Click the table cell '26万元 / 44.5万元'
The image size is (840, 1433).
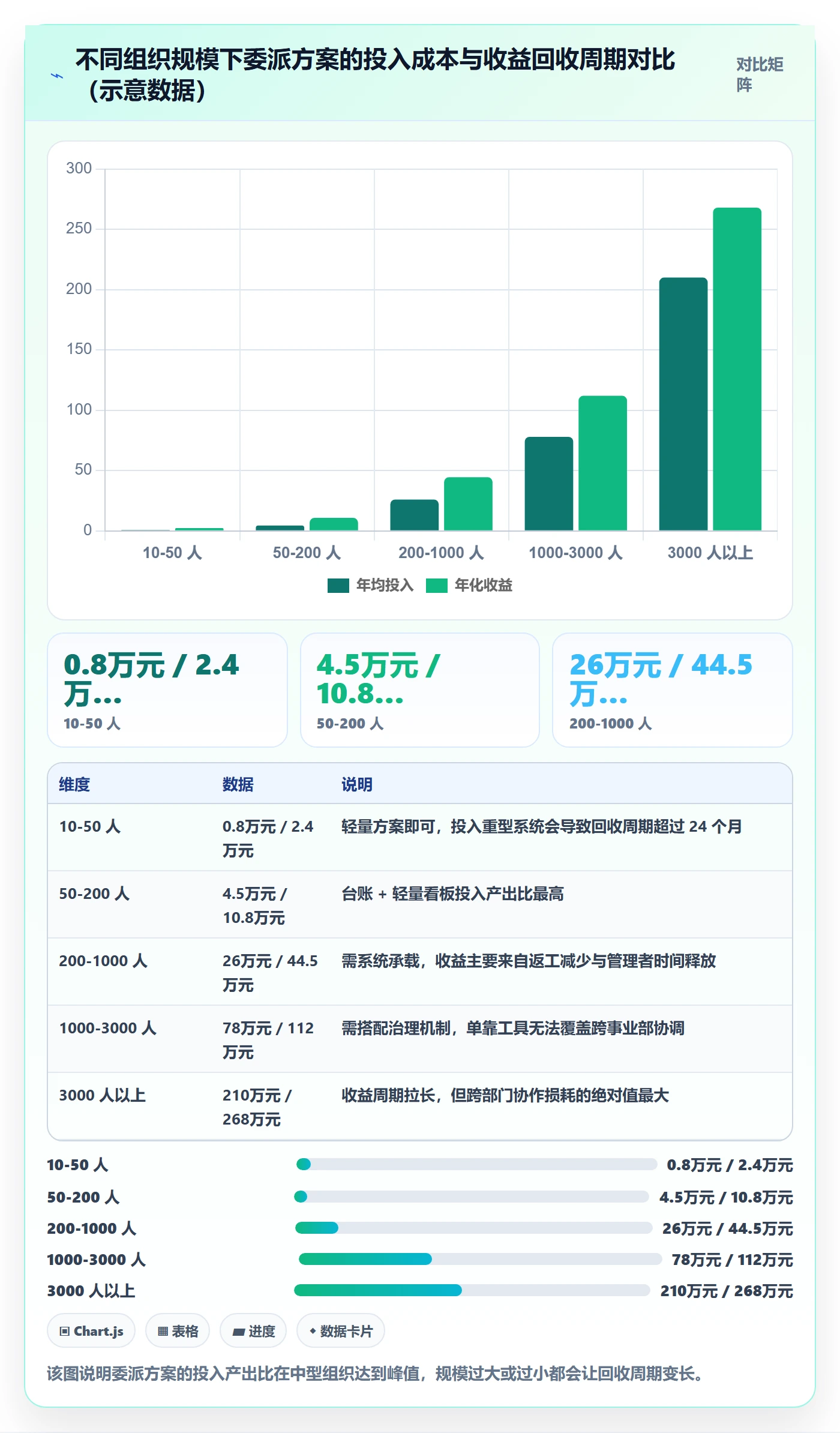pyautogui.click(x=270, y=973)
